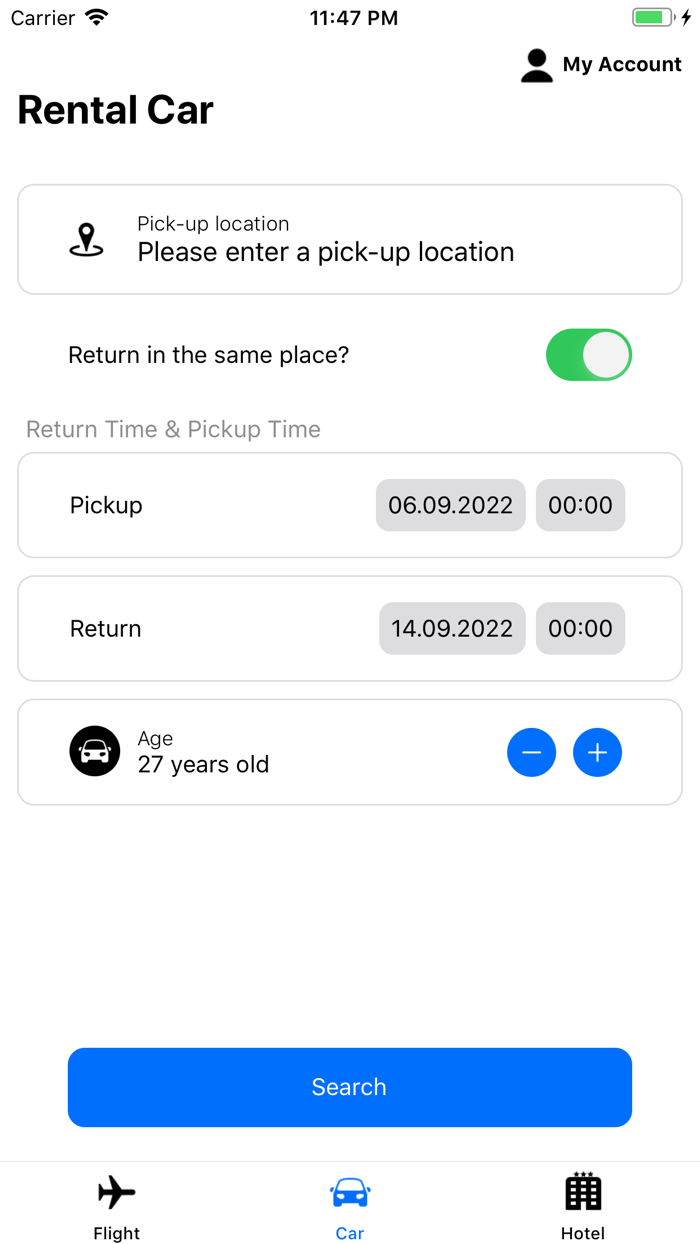This screenshot has width=700, height=1244.
Task: Toggle Return in the same place switch
Action: tap(588, 355)
